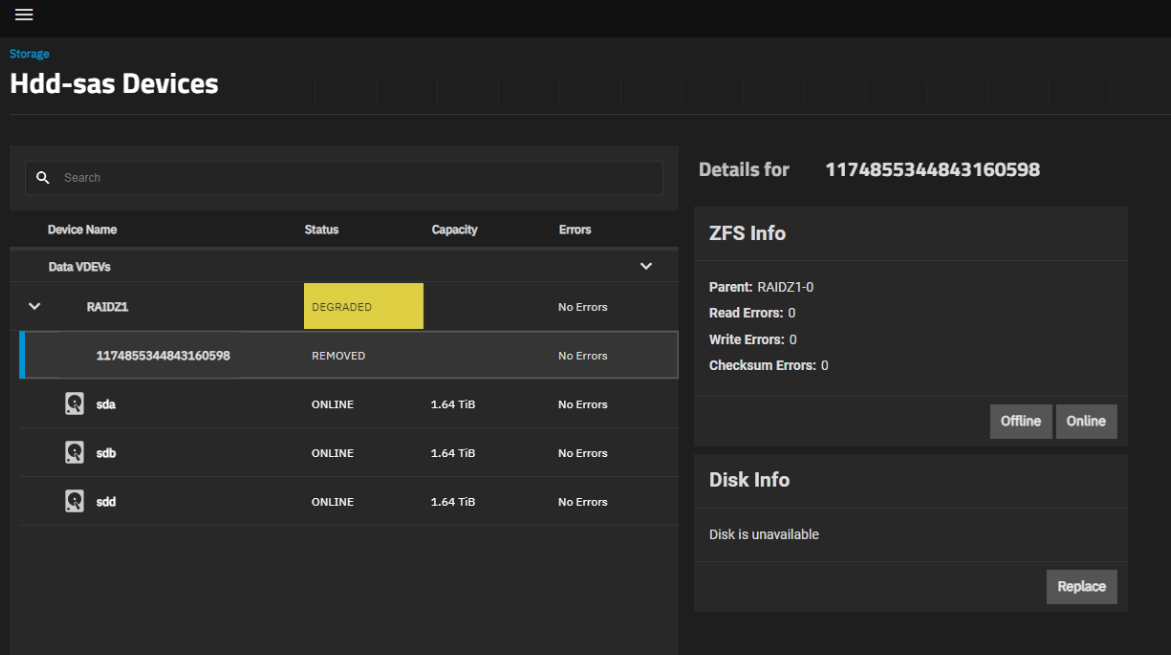This screenshot has width=1171, height=655.
Task: Go to the Storage breadcrumb link
Action: (29, 54)
